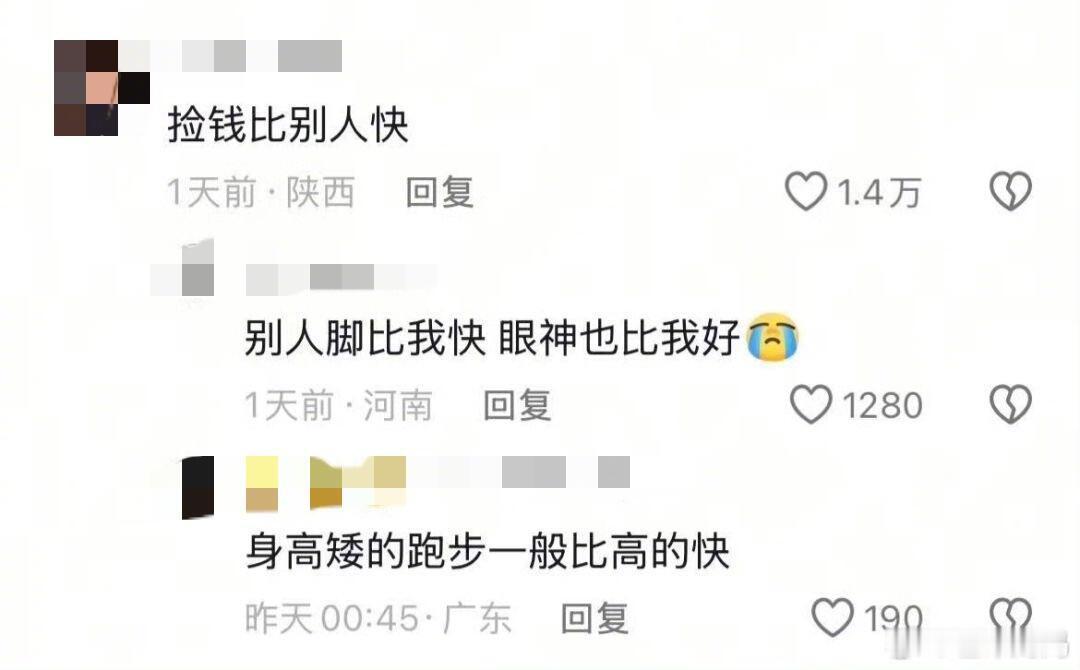This screenshot has width=1080, height=670.
Task: Dislike the 别人脚比我快 reply
Action: pyautogui.click(x=1010, y=404)
